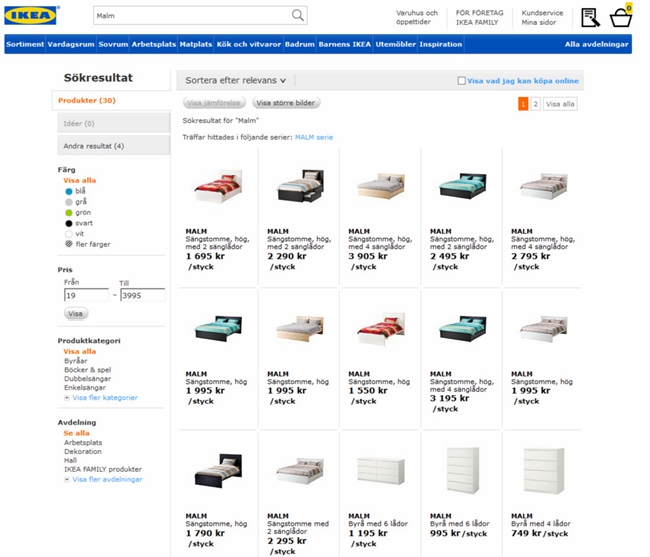Select Dekoration department
This screenshot has height=557, width=650.
coord(82,452)
